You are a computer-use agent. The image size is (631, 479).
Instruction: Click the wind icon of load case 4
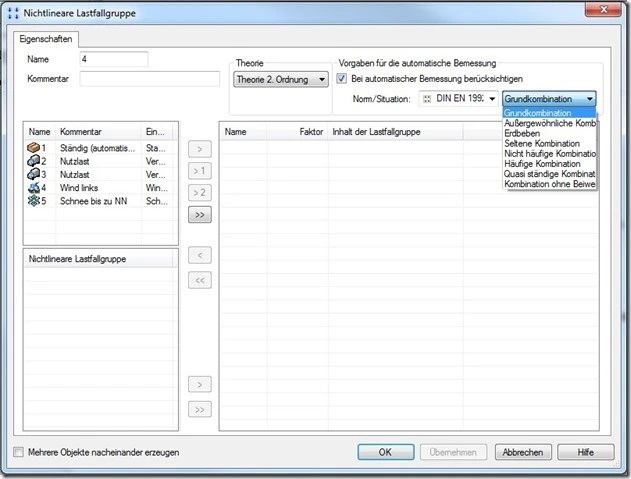pos(34,188)
